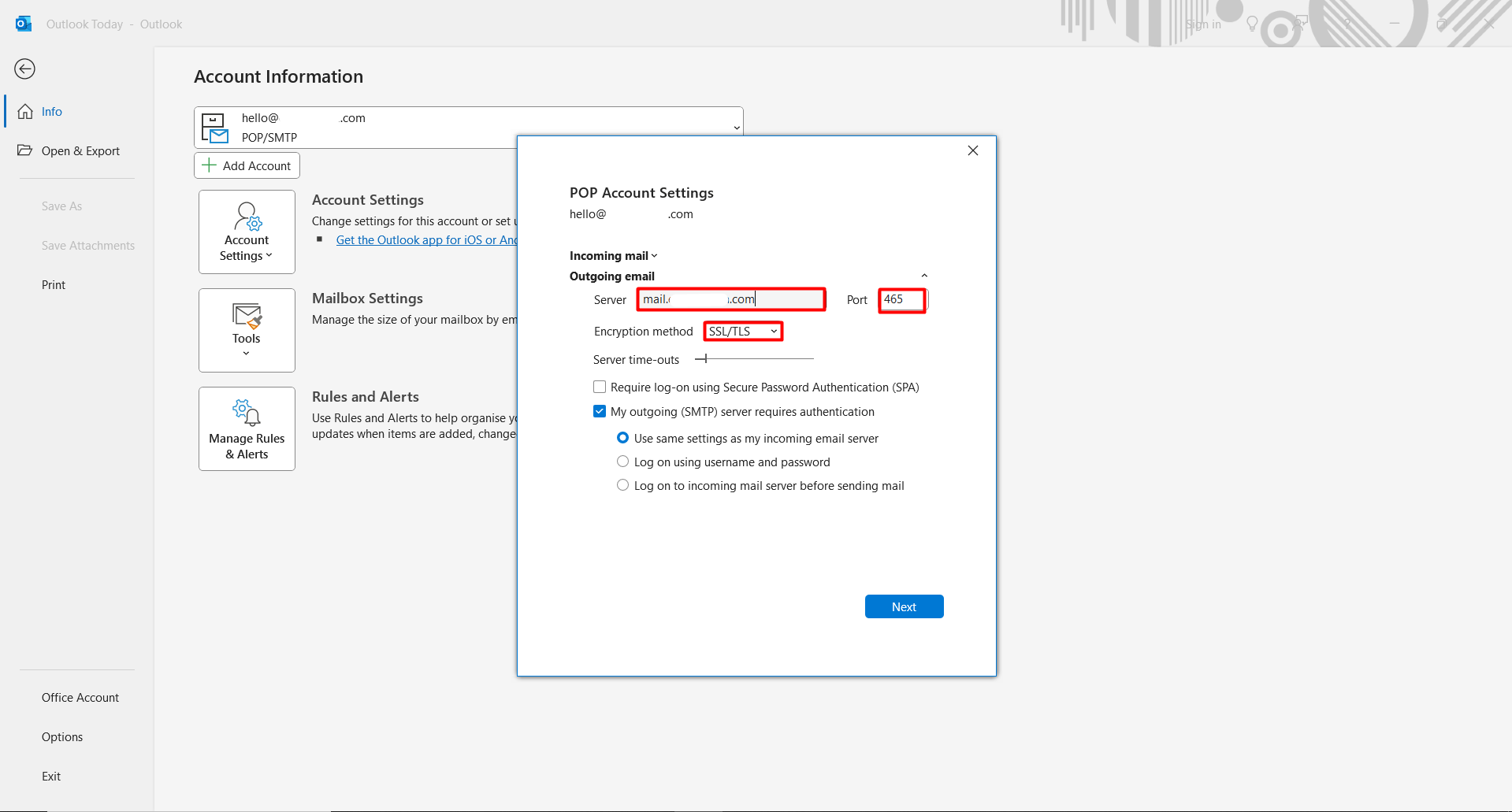1512x812 pixels.
Task: Click the Info home icon
Action: pyautogui.click(x=25, y=111)
